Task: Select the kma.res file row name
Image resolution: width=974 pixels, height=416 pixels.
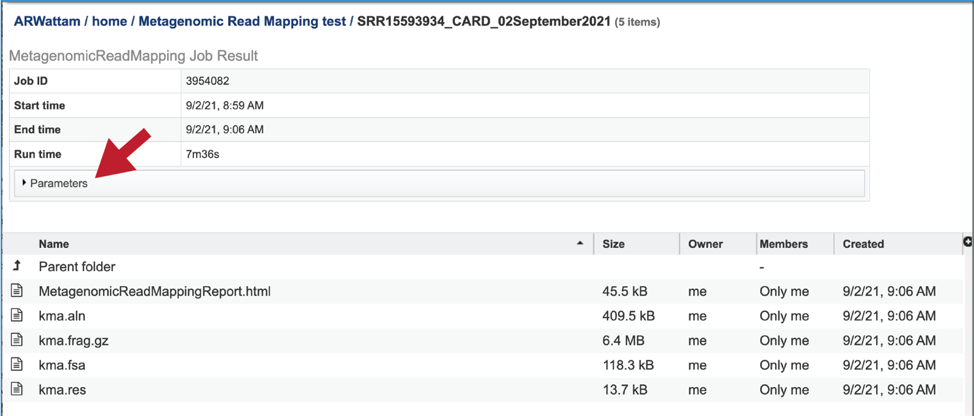Action: tap(62, 390)
